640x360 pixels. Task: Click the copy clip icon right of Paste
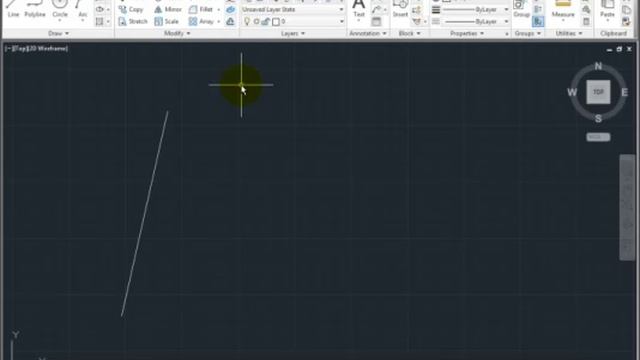(x=626, y=9)
